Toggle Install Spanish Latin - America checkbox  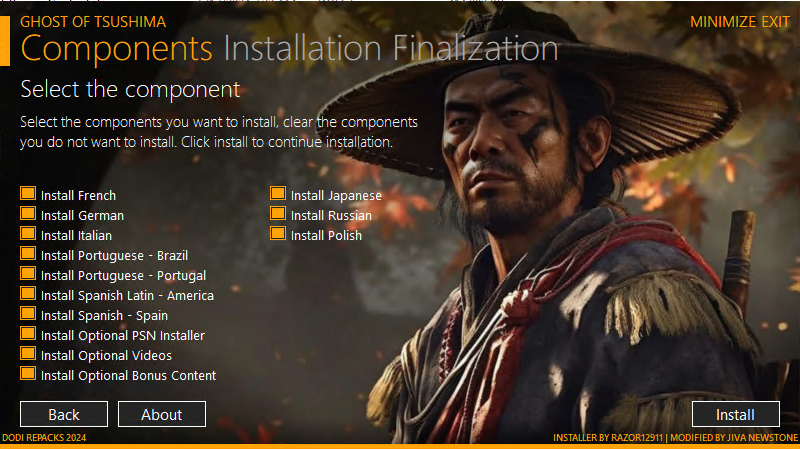[x=28, y=293]
